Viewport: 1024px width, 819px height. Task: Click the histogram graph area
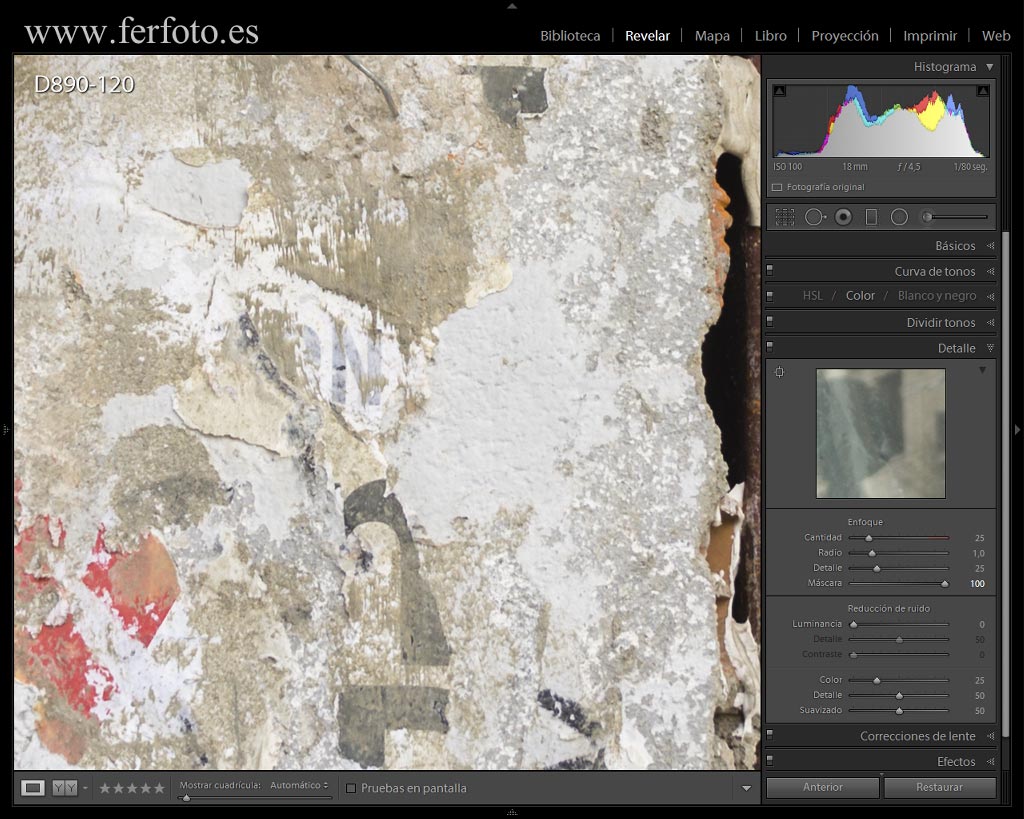point(881,120)
